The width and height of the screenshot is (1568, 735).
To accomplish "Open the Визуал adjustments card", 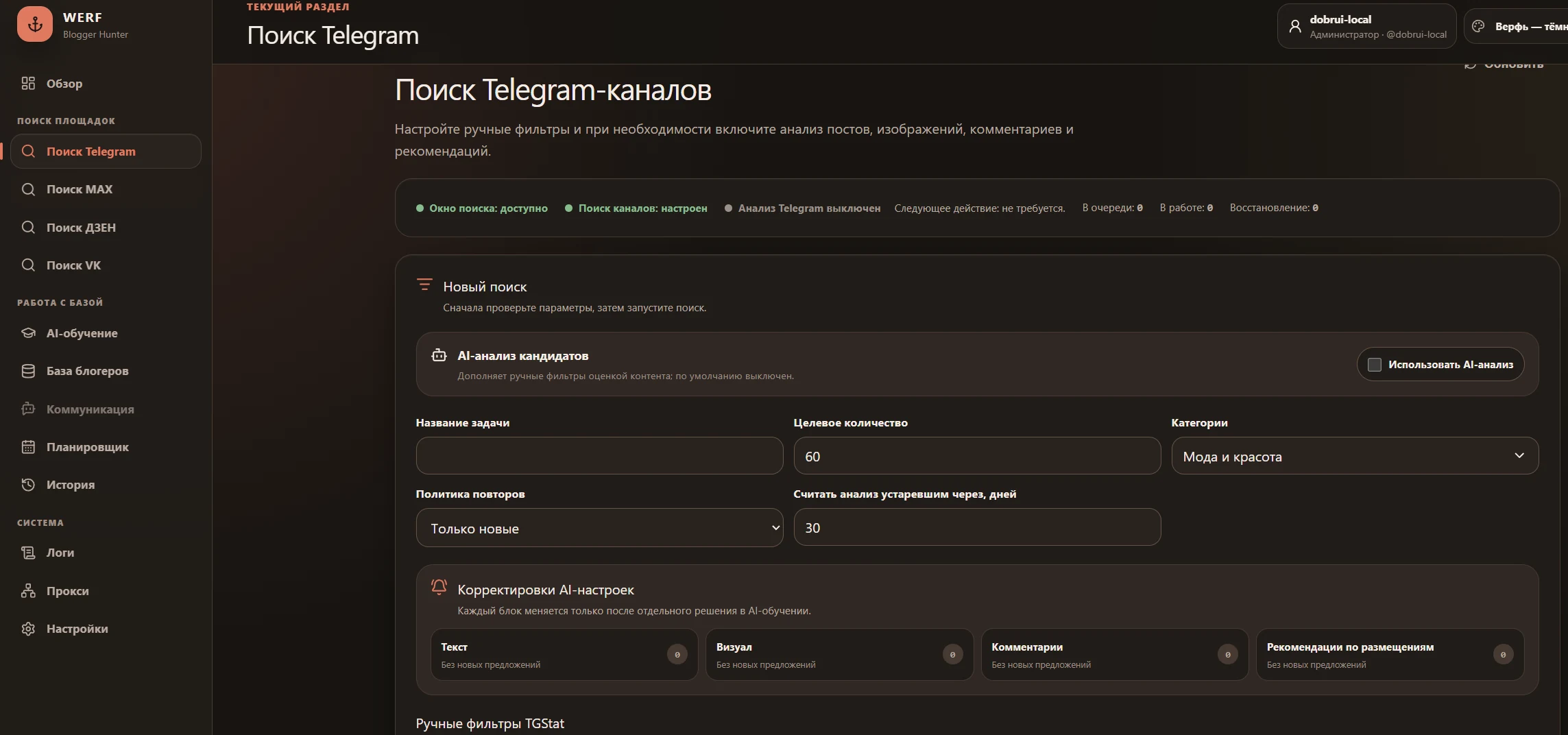I will coord(839,655).
